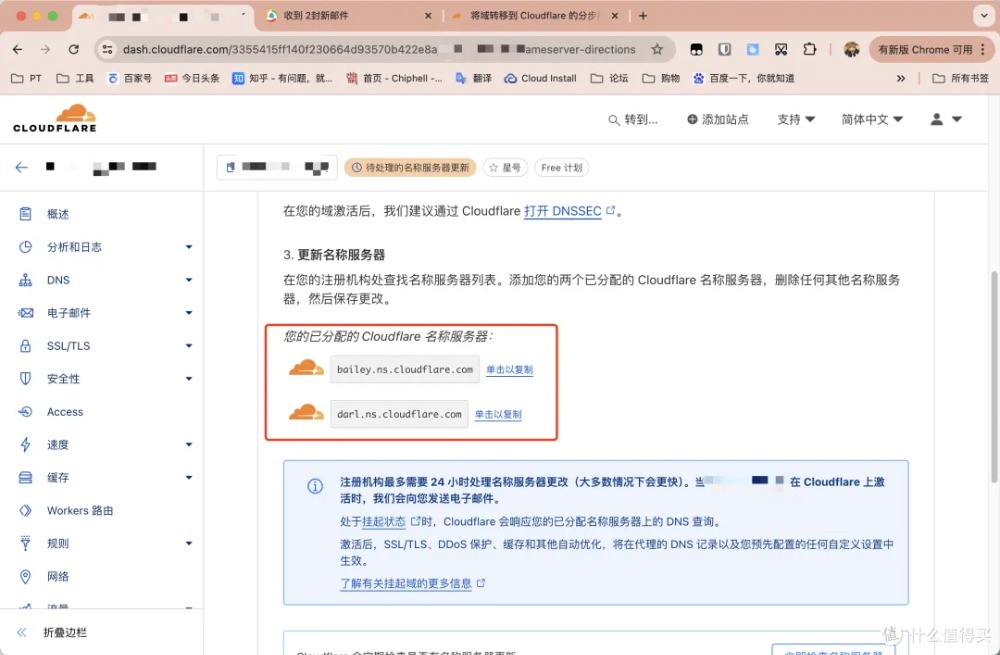Open the 概述 overview sidebar icon
Viewport: 1000px width, 655px height.
25,214
